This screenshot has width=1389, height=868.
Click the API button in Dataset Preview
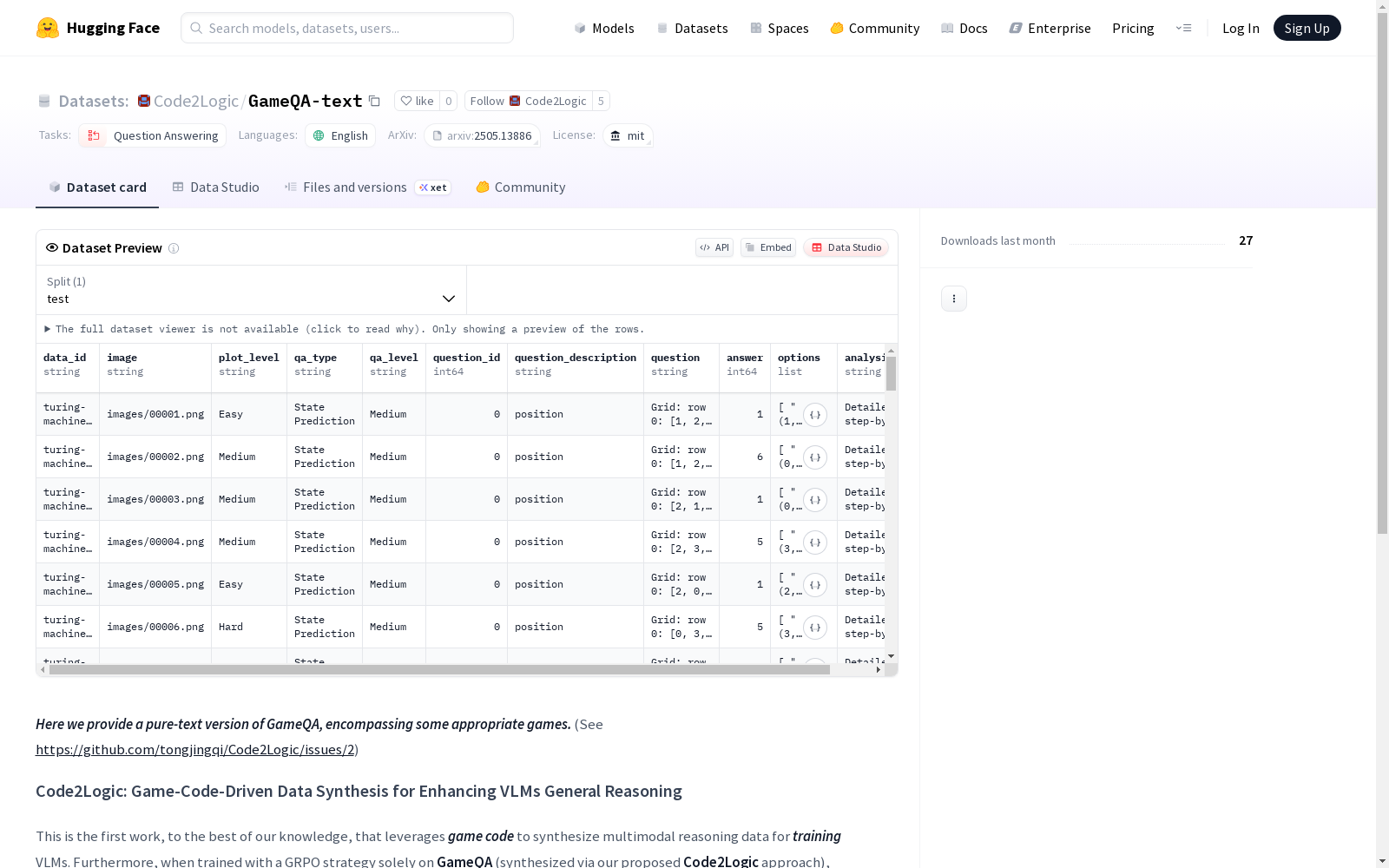pyautogui.click(x=714, y=247)
